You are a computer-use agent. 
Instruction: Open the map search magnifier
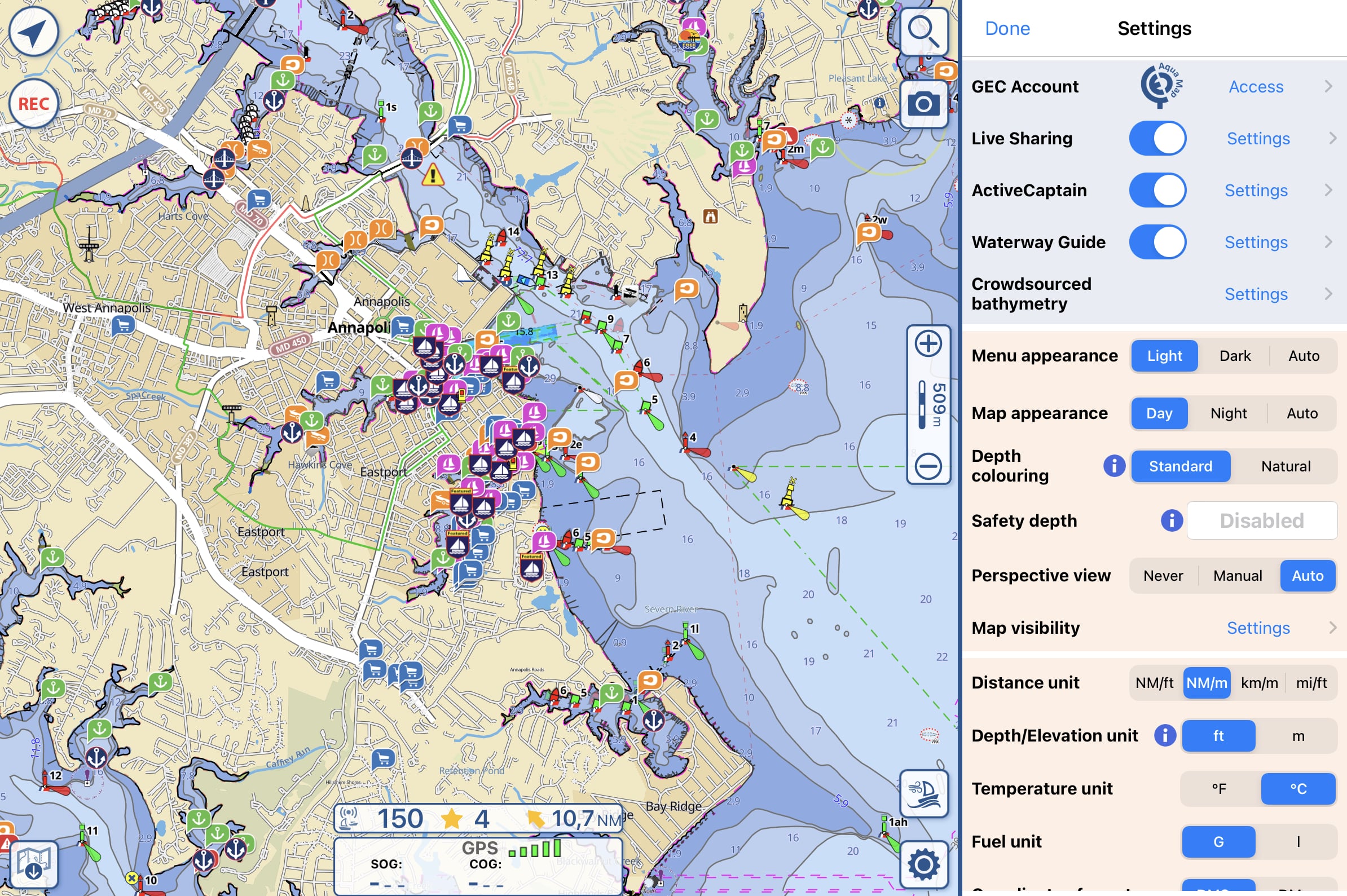click(x=923, y=32)
